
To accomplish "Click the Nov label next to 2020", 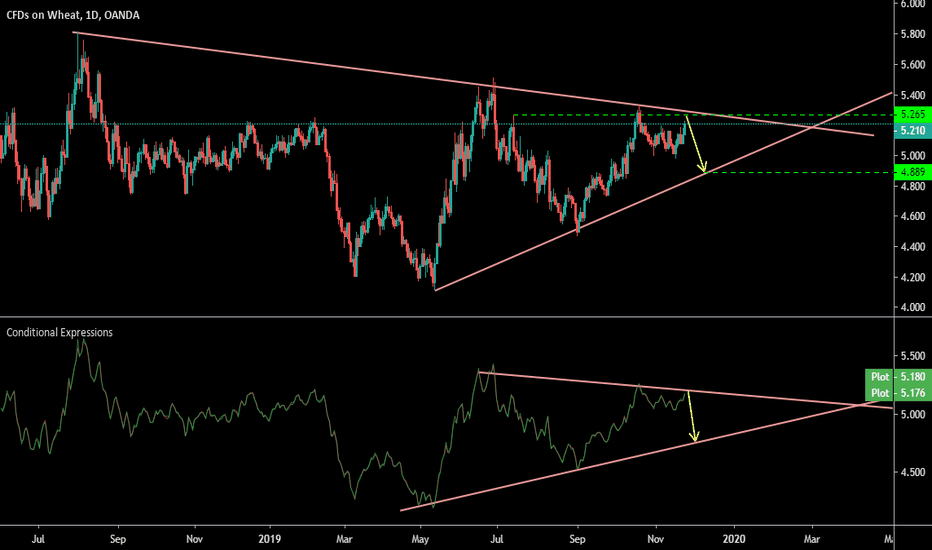I will (x=656, y=539).
